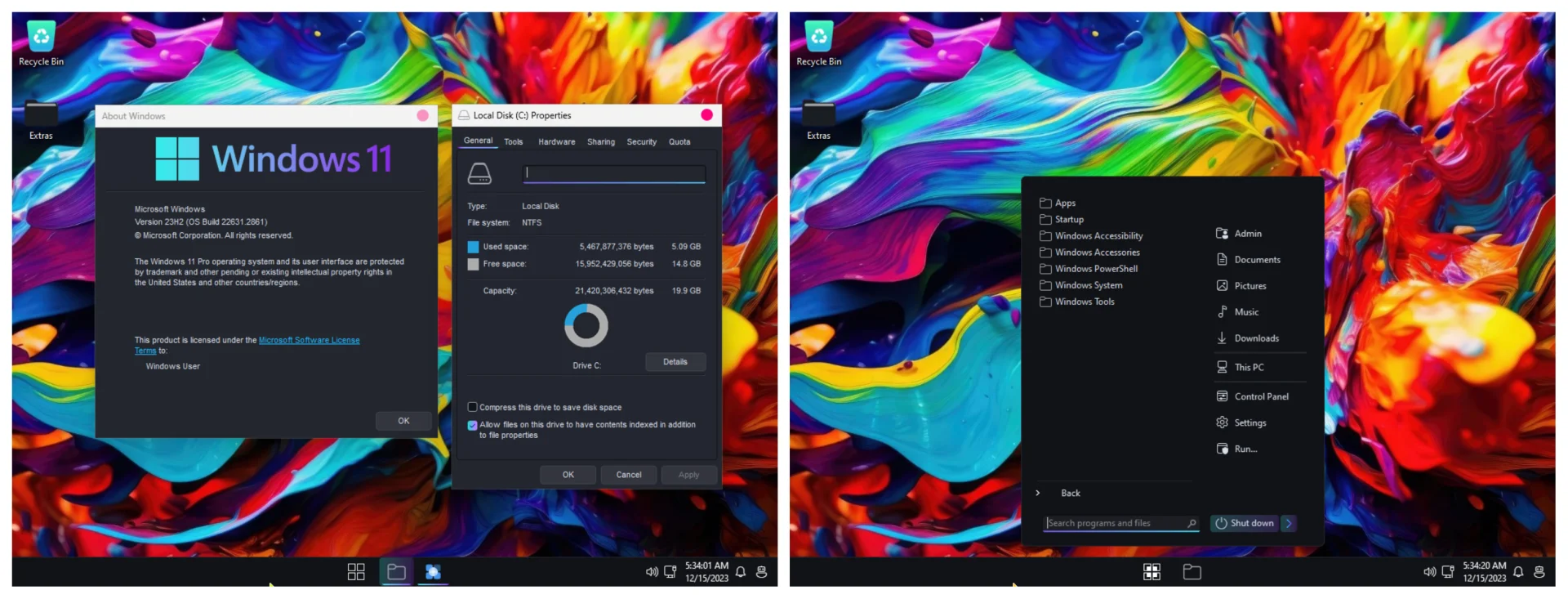Open notifications bell on right taskbar
This screenshot has height=599, width=1568.
coord(1518,572)
